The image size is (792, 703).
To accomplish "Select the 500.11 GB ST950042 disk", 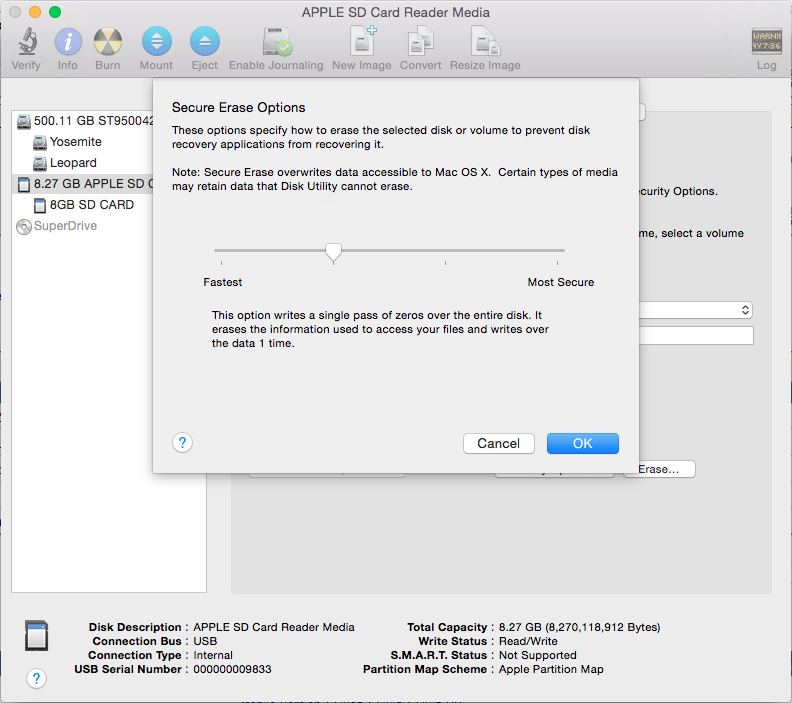I will [x=85, y=121].
